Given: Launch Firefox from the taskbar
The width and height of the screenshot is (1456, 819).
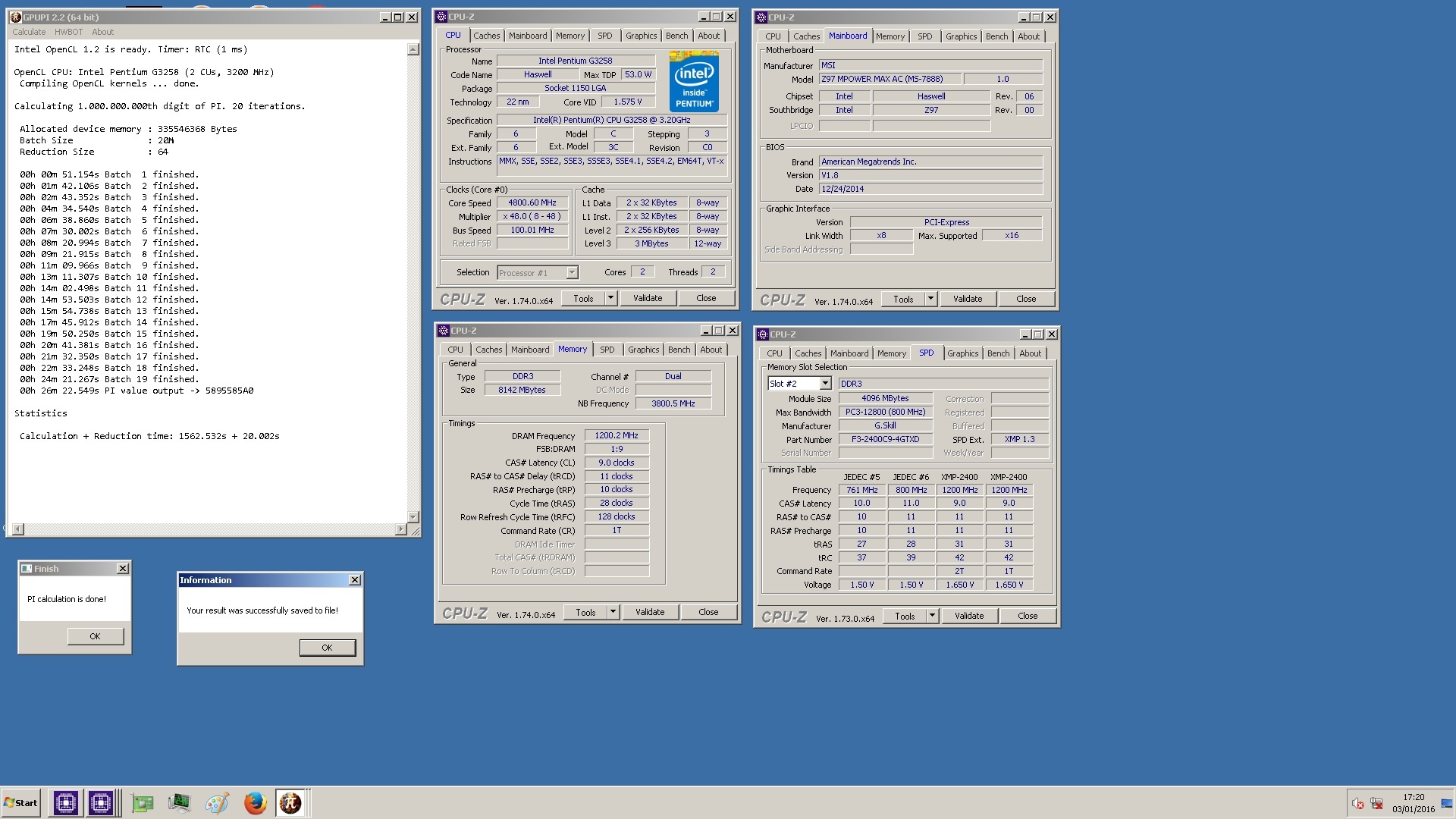Looking at the screenshot, I should (255, 802).
